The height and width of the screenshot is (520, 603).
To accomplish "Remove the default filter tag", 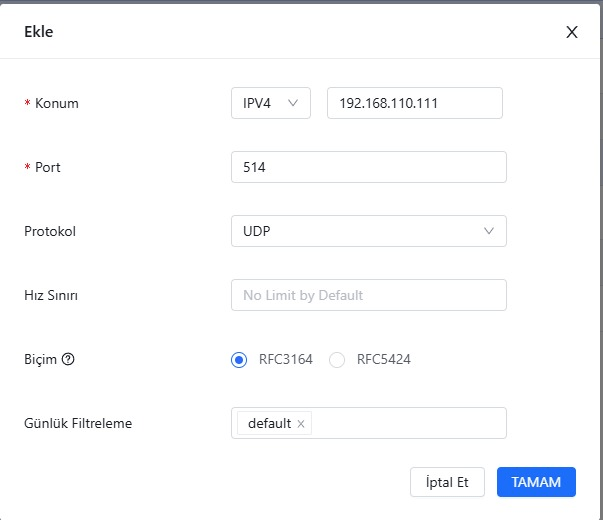I will click(301, 424).
